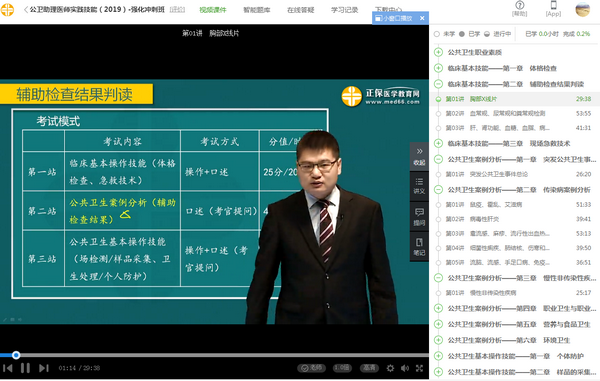600x381 pixels.
Task: Enter fullscreen mode
Action: 419,368
